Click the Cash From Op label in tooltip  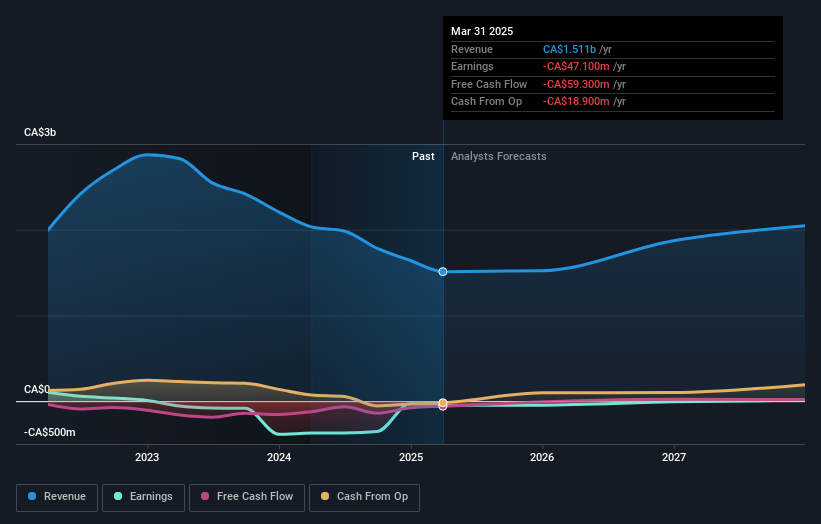click(486, 102)
